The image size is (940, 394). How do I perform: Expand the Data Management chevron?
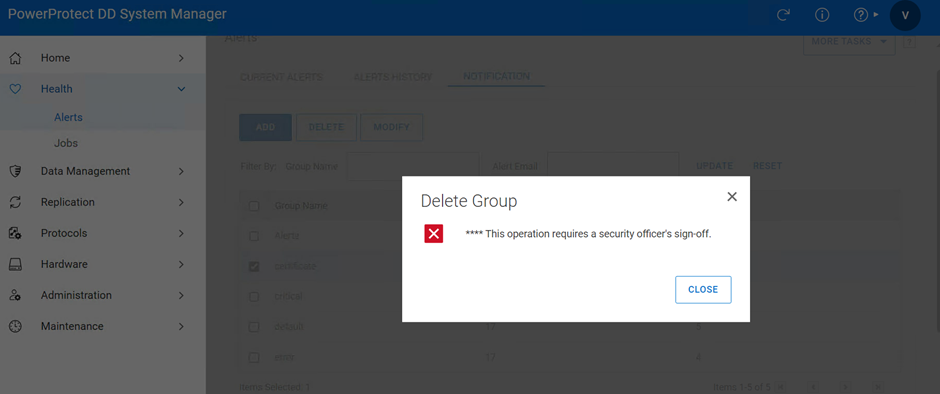181,171
